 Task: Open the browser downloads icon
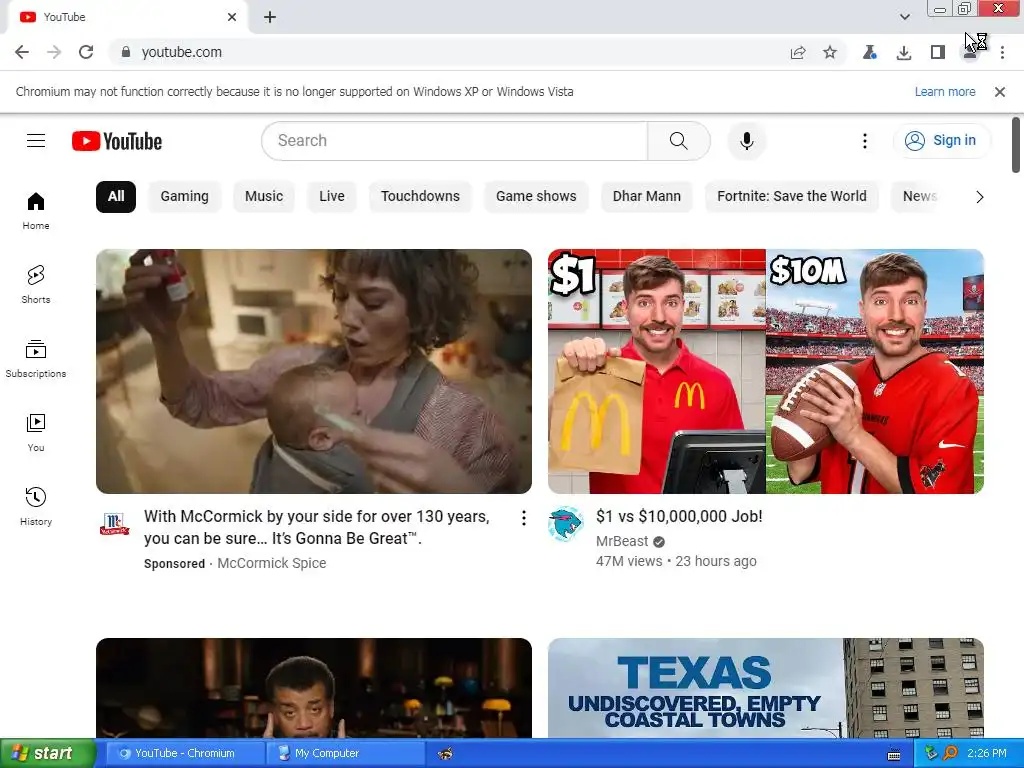click(904, 52)
